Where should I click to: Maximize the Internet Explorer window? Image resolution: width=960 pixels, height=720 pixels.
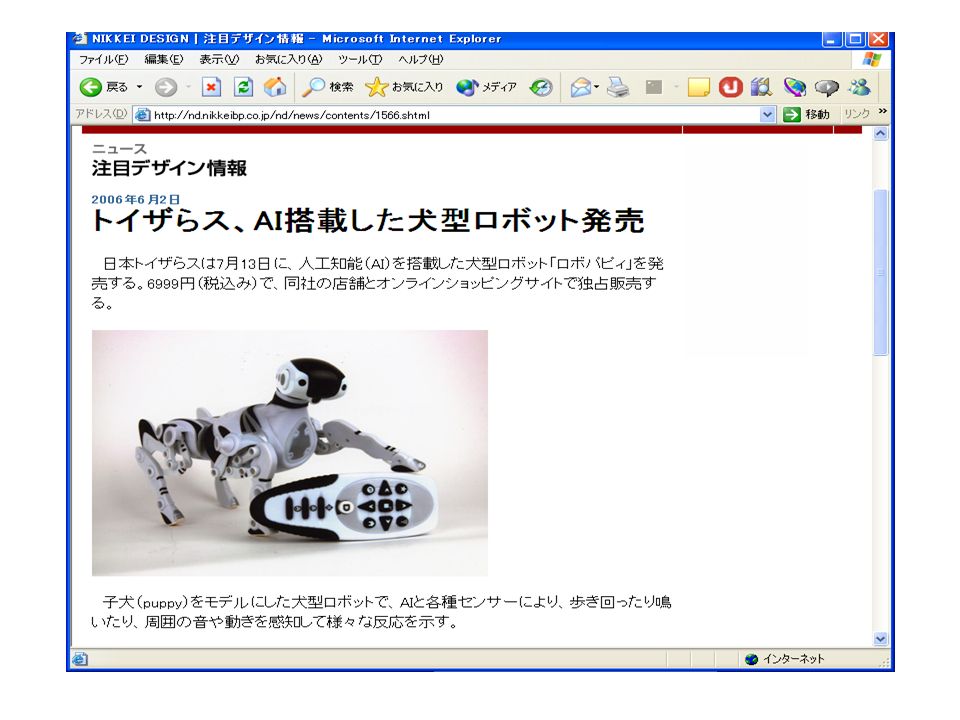(x=855, y=39)
